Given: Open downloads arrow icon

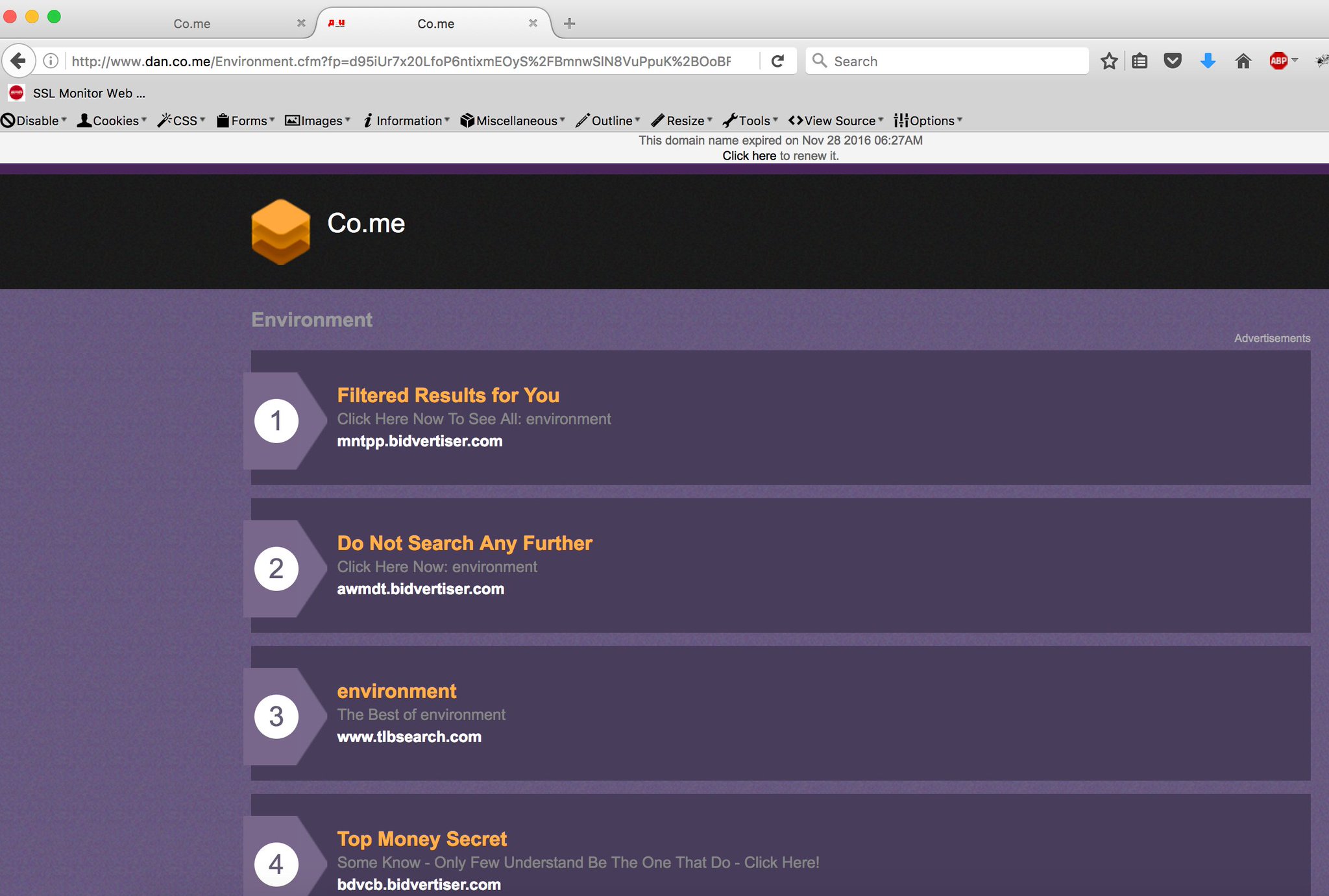Looking at the screenshot, I should 1208,61.
